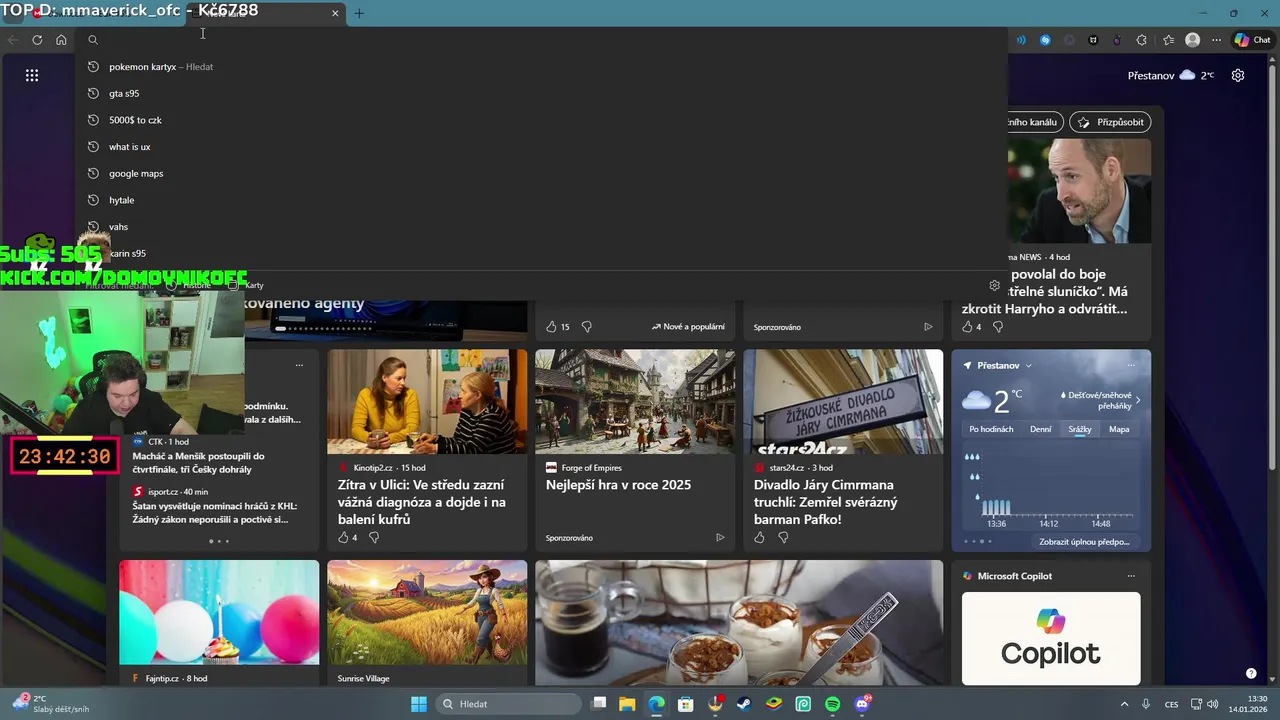1280x720 pixels.
Task: Open a new browser tab with plus
Action: pyautogui.click(x=359, y=13)
